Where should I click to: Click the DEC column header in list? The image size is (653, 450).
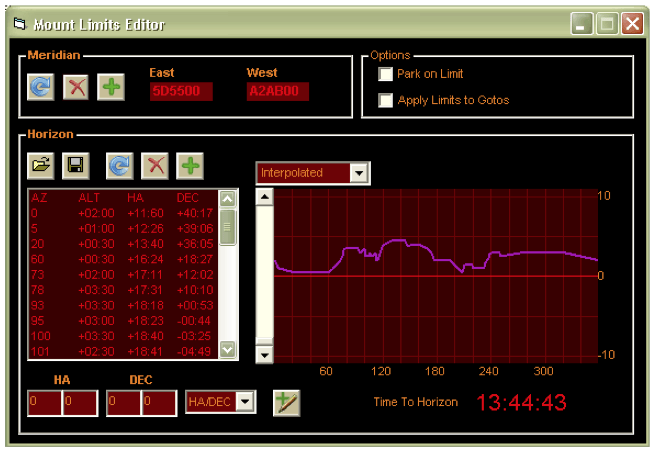[x=188, y=198]
